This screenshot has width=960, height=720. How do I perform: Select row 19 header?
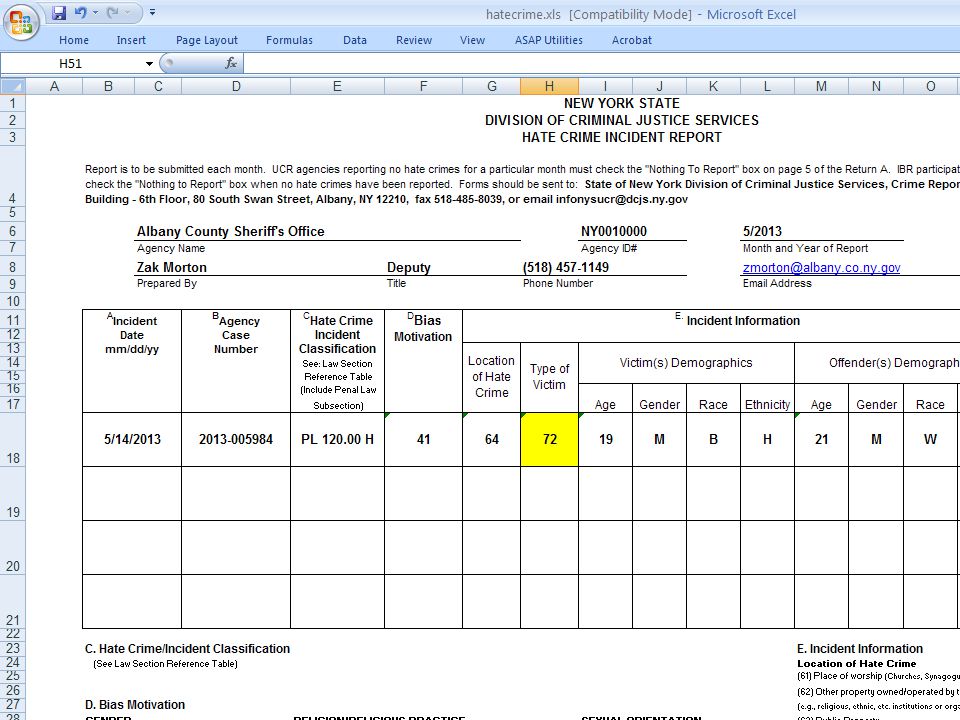click(x=13, y=493)
